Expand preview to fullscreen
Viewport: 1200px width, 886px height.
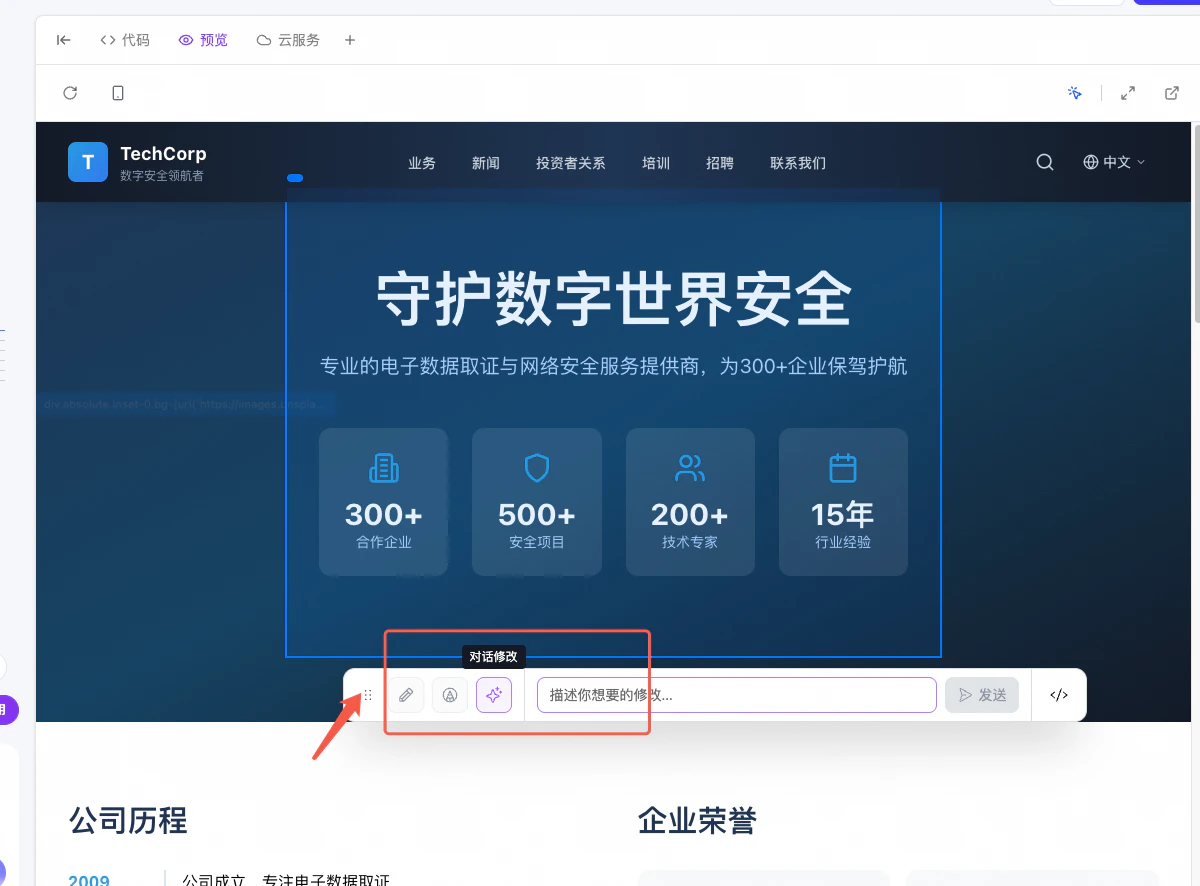[x=1128, y=93]
